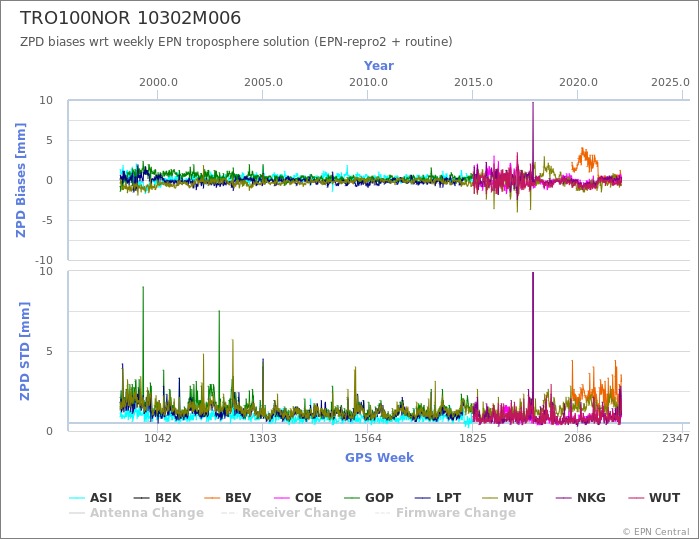700x540 pixels.
Task: Toggle the GOP series in the legend
Action: 369,498
